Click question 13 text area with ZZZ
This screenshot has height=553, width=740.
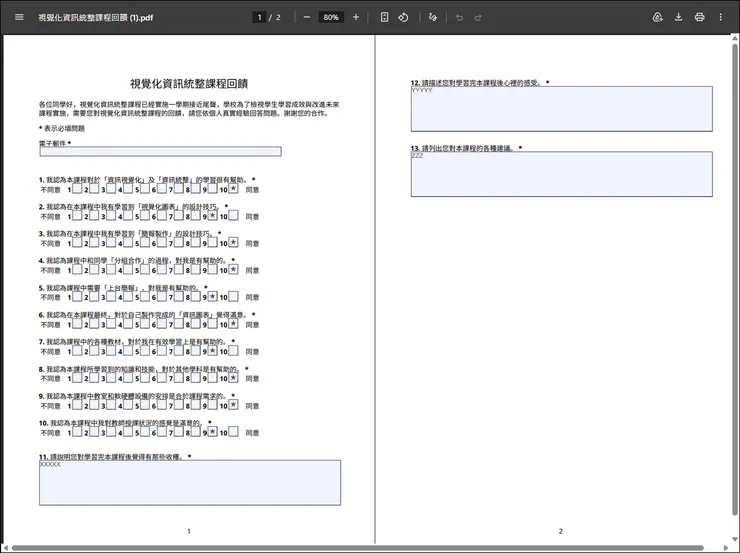562,174
